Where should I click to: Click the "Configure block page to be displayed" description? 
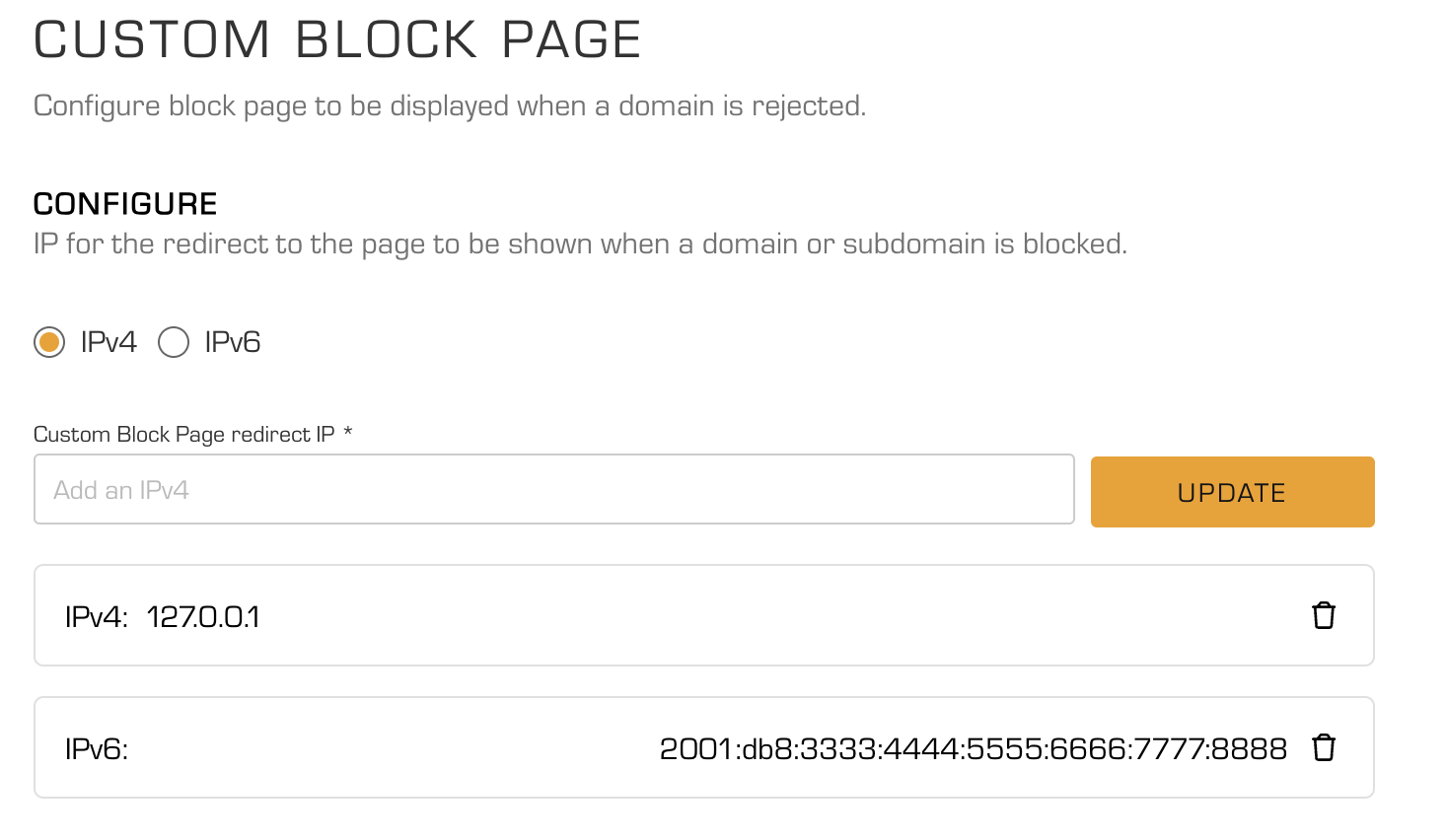point(450,106)
